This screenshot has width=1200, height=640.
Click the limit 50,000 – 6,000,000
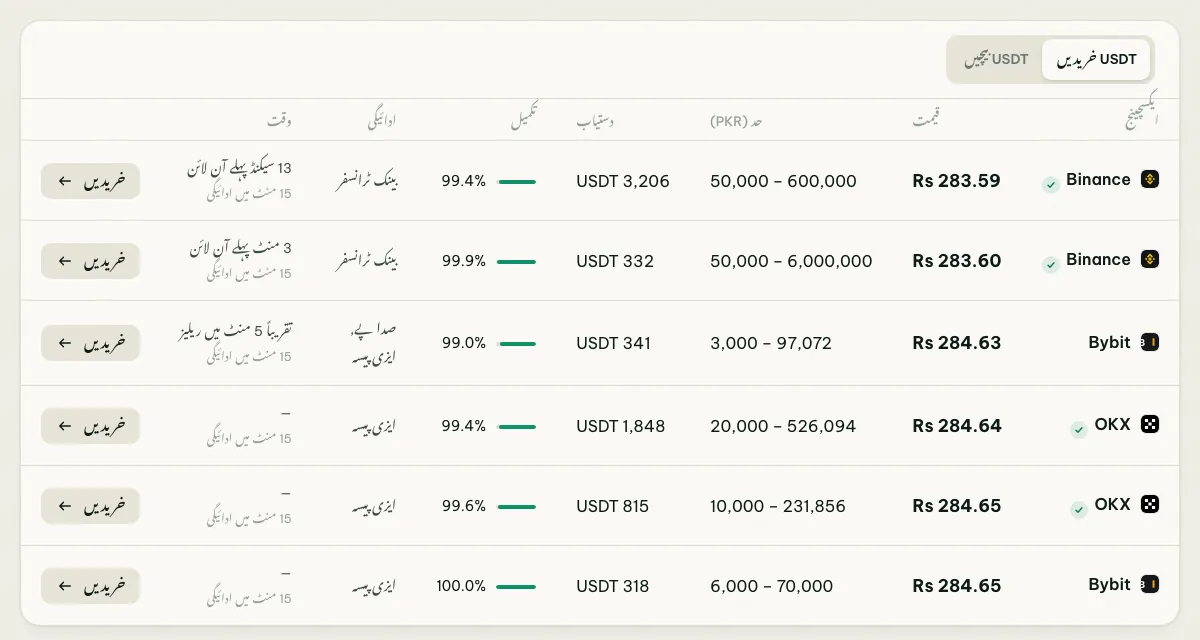pyautogui.click(x=791, y=261)
